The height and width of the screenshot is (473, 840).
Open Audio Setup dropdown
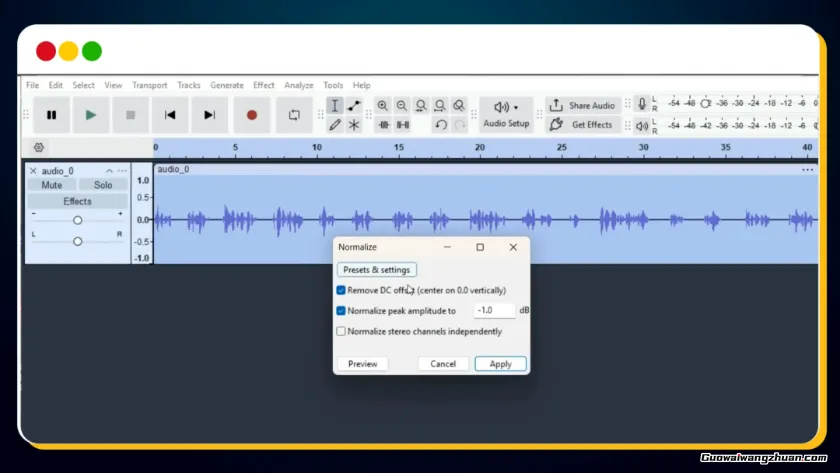pos(506,114)
